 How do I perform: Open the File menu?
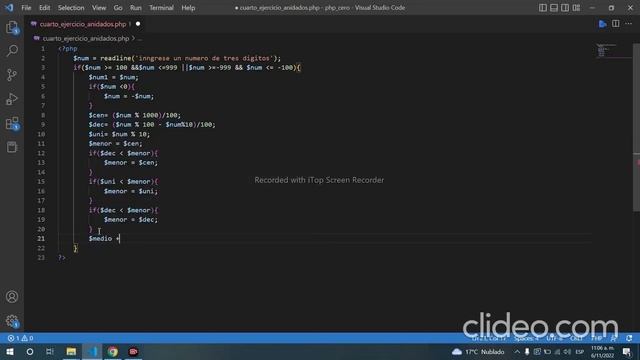[26, 8]
